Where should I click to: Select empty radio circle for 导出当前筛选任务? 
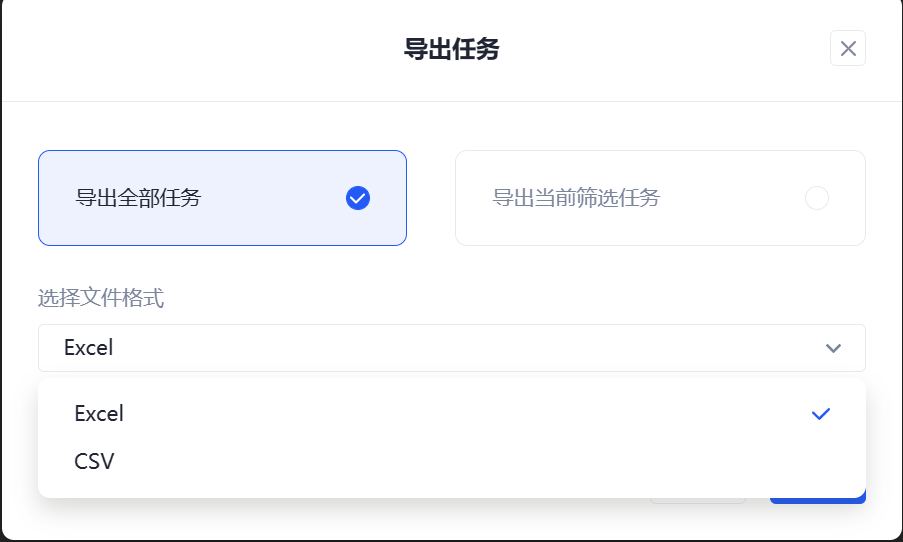pyautogui.click(x=817, y=198)
